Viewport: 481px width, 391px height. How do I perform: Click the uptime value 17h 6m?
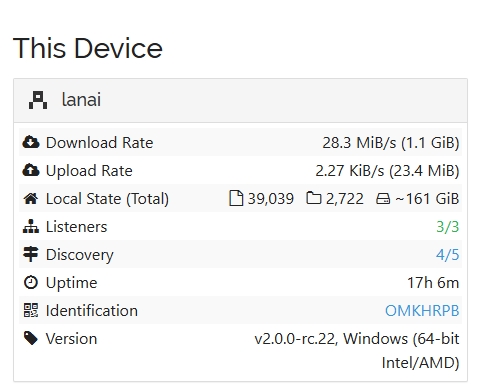click(433, 283)
